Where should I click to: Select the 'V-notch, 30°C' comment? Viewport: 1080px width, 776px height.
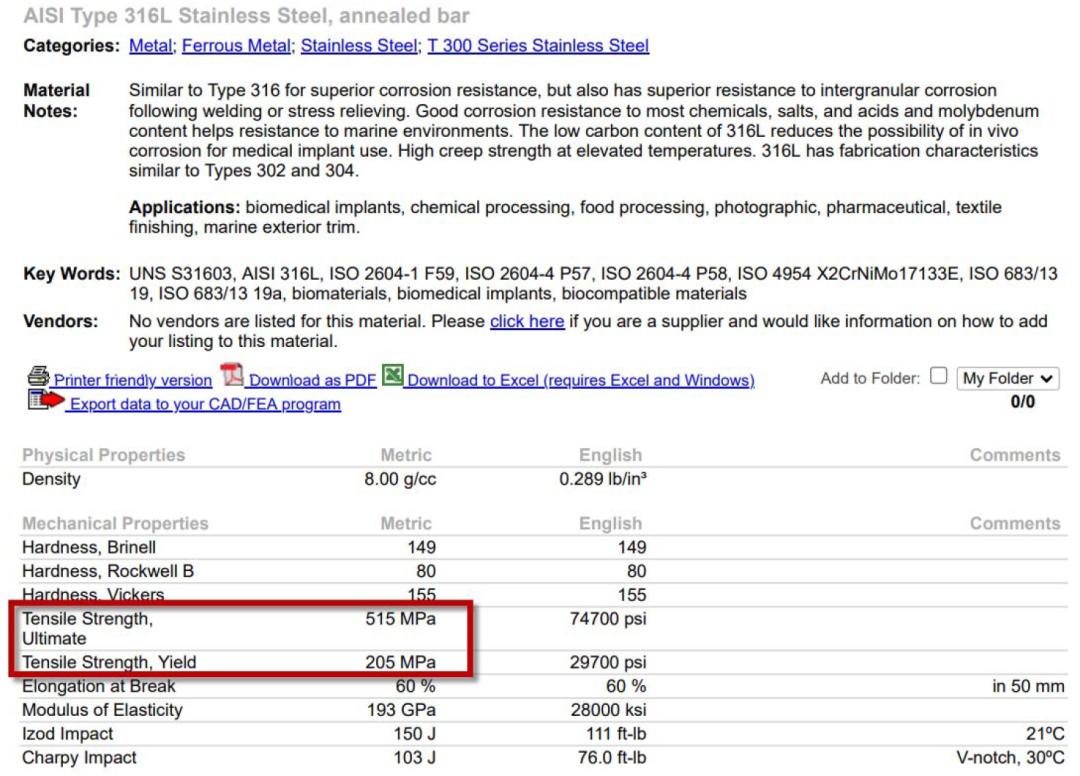(x=1010, y=758)
